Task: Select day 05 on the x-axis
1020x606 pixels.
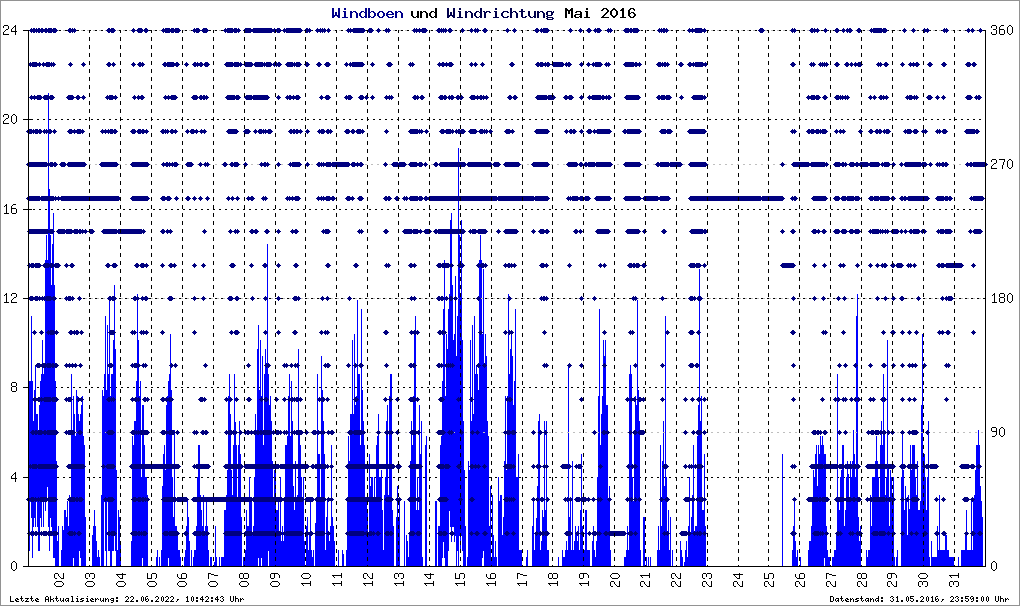Action: 151,579
